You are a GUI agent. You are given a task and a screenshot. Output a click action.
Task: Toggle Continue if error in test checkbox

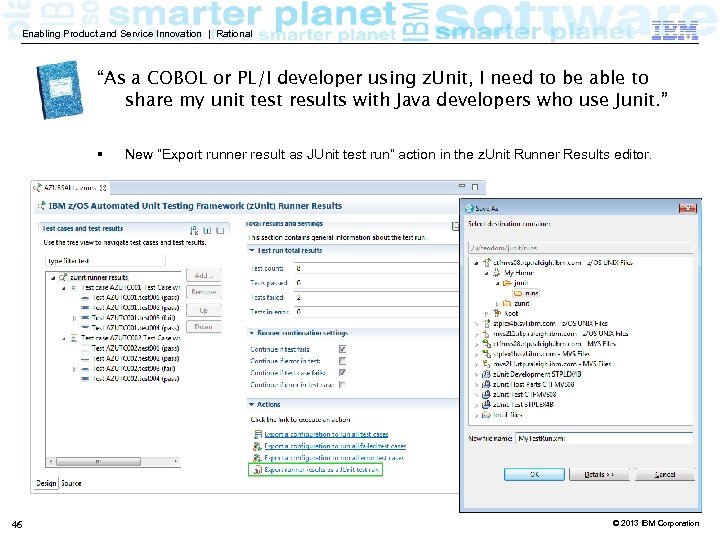click(342, 361)
